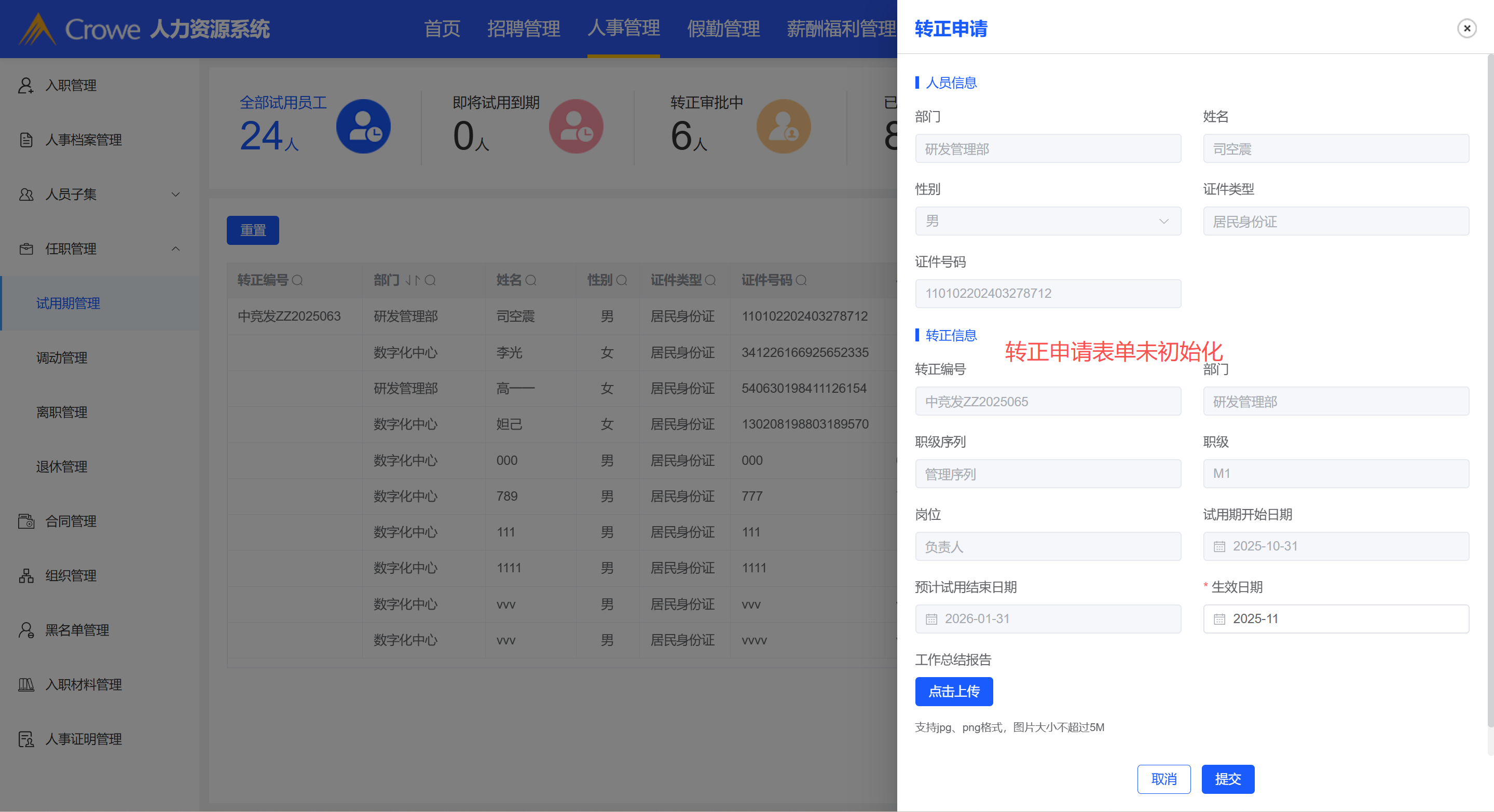
Task: Click the 入职管理 sidebar icon
Action: [25, 85]
